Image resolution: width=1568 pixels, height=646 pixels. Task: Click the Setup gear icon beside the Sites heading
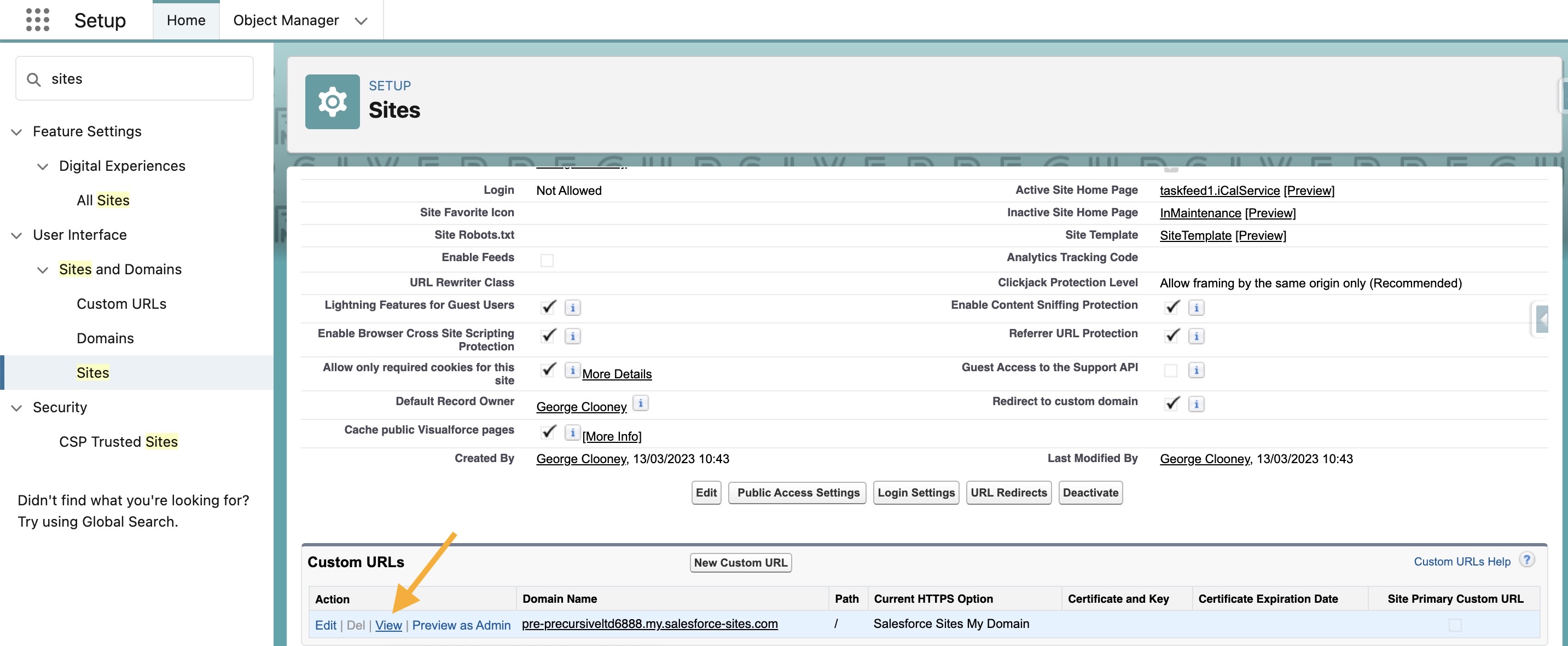(x=332, y=101)
